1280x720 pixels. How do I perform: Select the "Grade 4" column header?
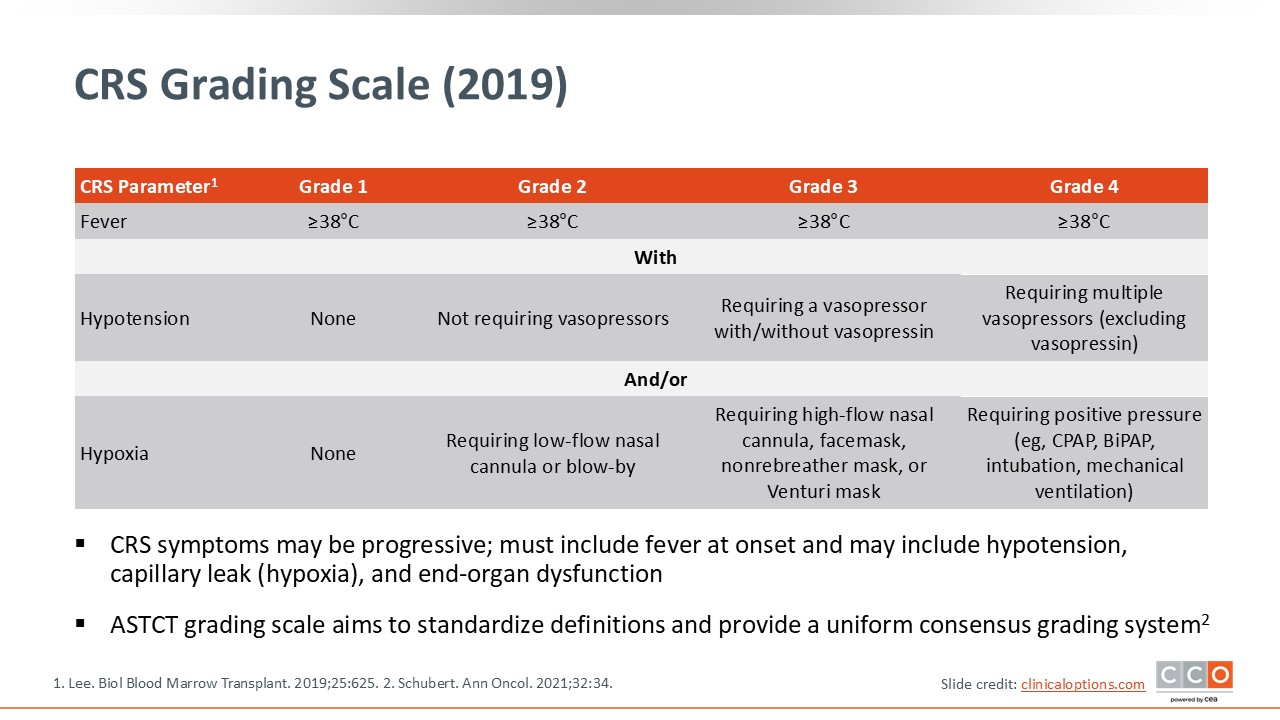[1083, 186]
